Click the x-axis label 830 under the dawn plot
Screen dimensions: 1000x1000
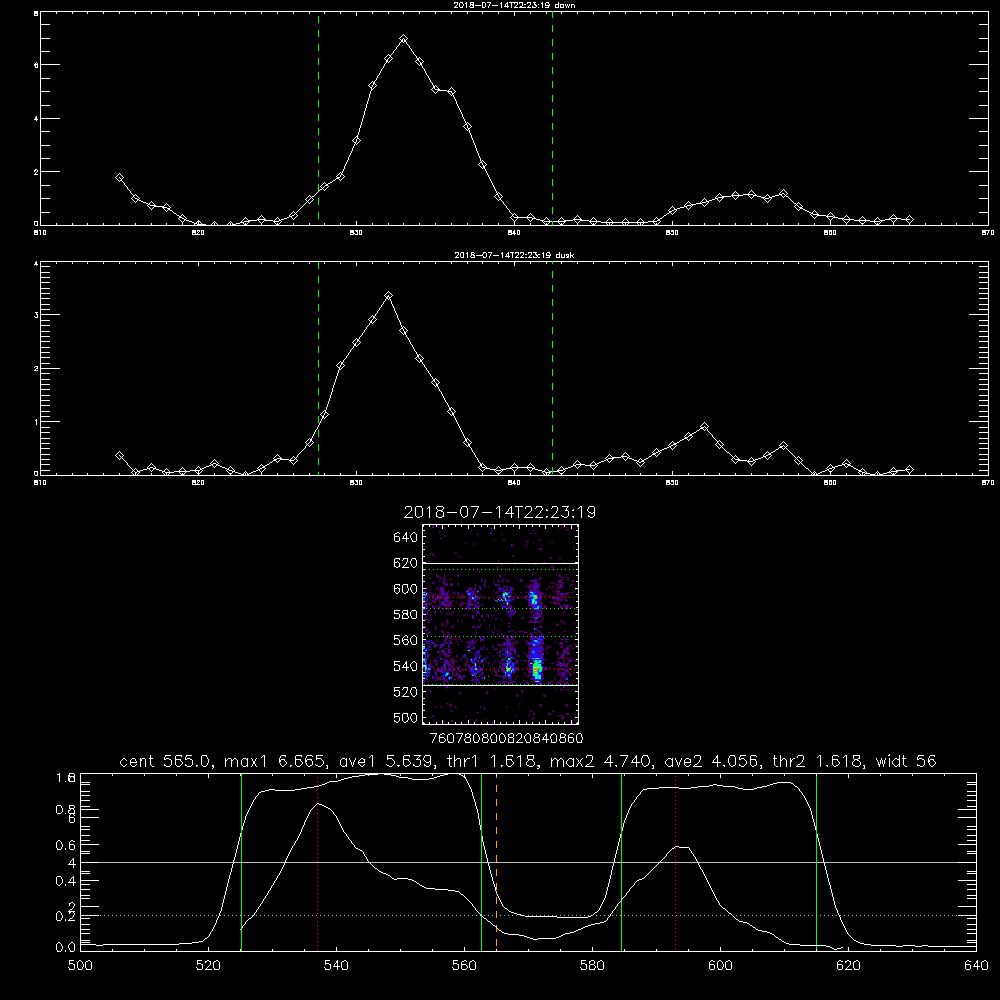point(356,233)
